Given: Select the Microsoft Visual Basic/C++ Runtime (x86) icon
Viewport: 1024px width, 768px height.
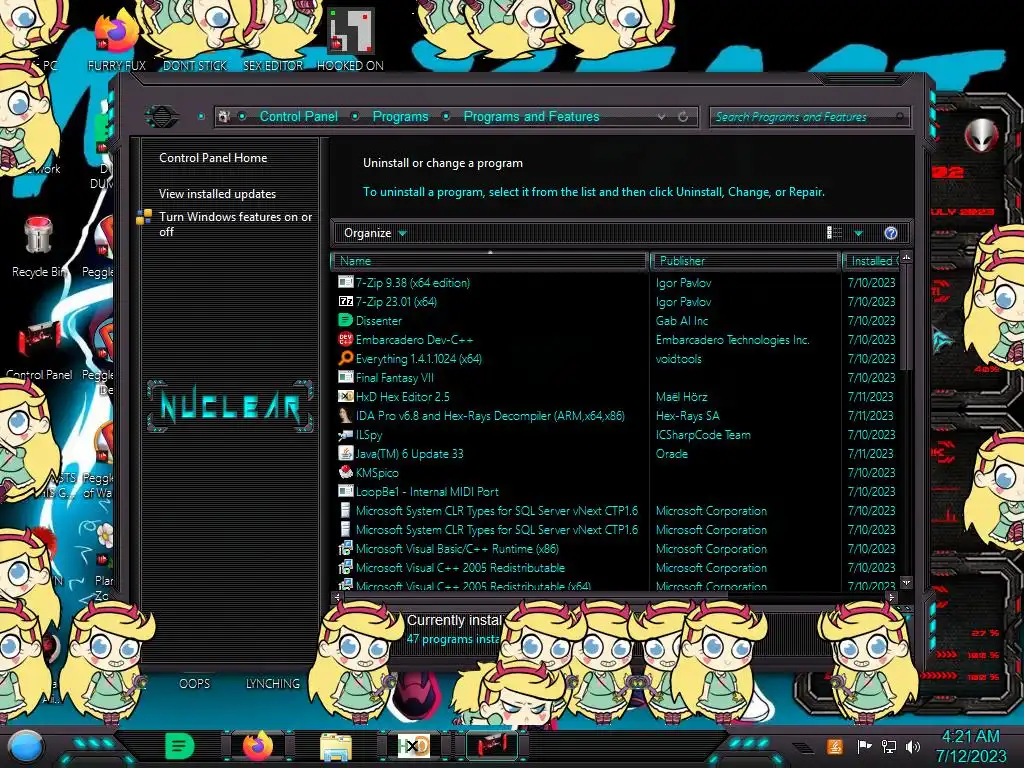Looking at the screenshot, I should tap(345, 549).
